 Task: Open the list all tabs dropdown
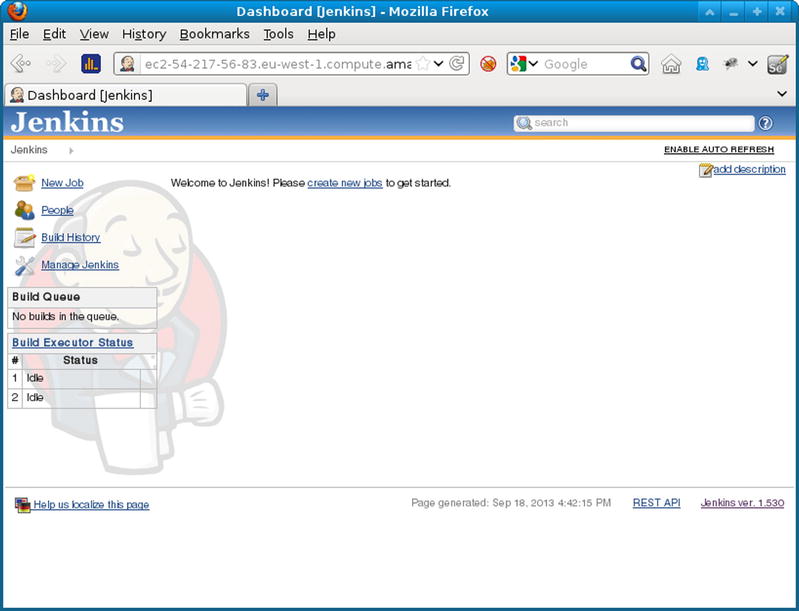782,94
